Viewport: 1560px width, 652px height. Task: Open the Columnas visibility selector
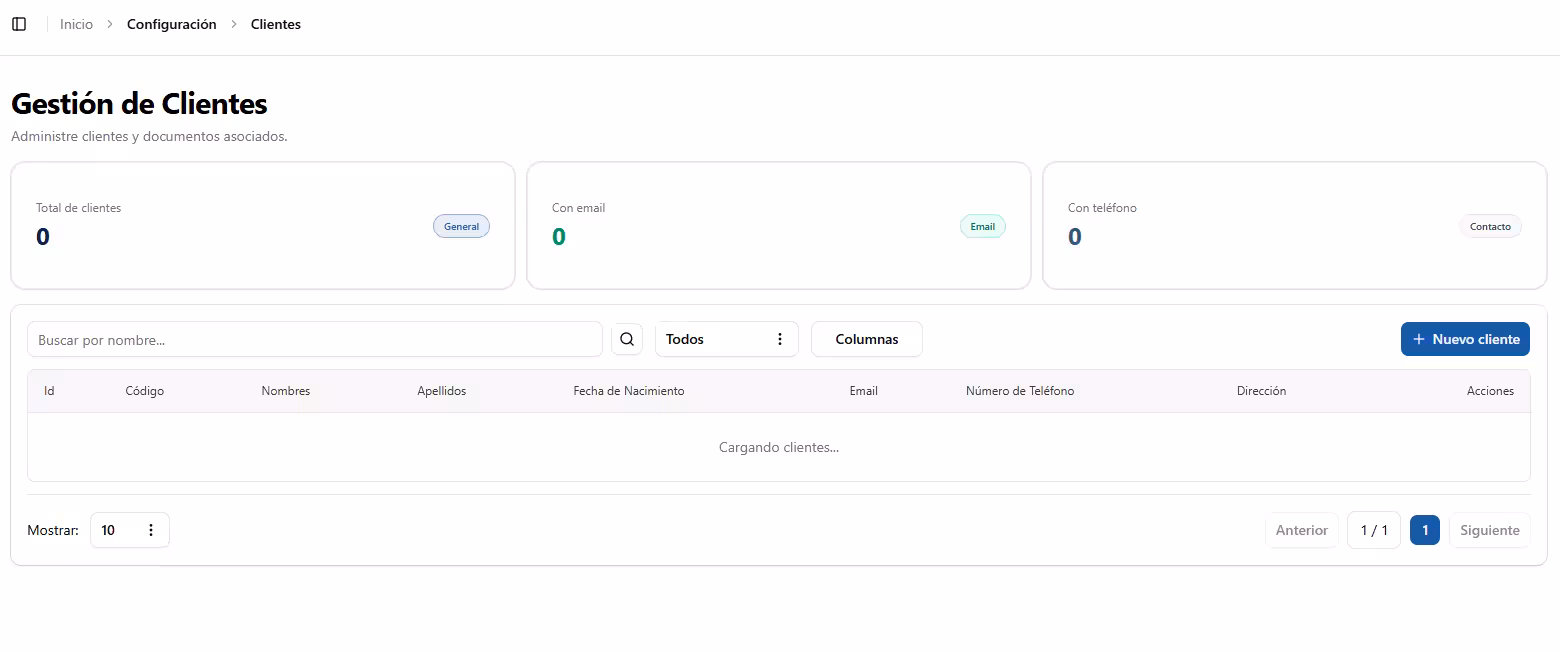(x=866, y=339)
